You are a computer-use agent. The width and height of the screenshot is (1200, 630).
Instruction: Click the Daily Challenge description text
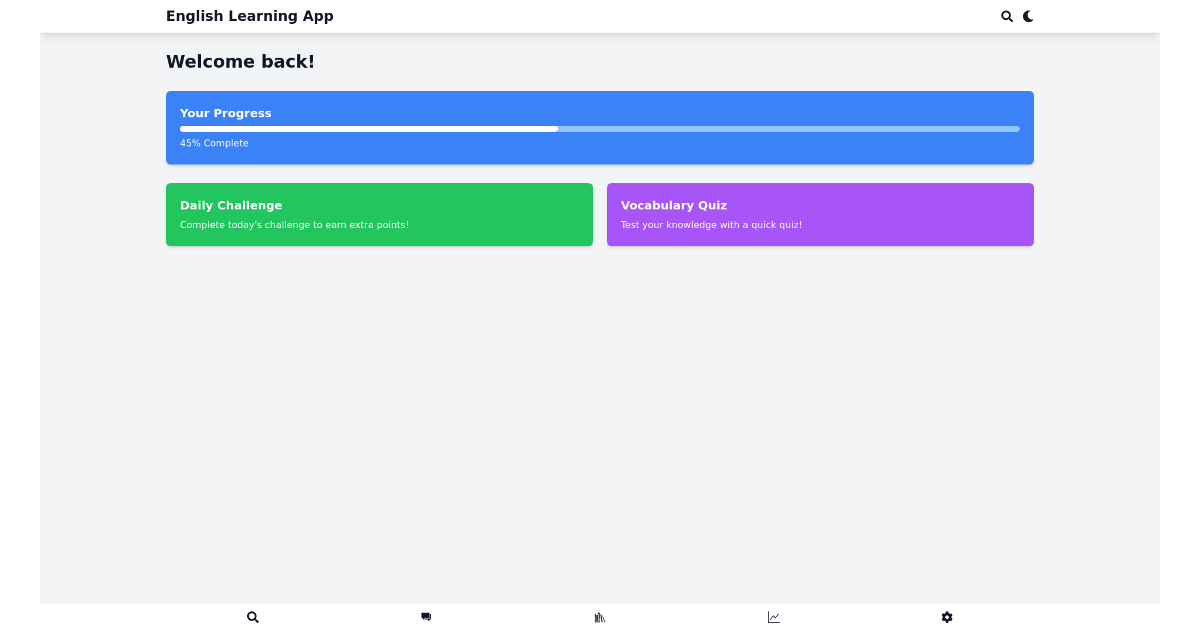point(294,225)
